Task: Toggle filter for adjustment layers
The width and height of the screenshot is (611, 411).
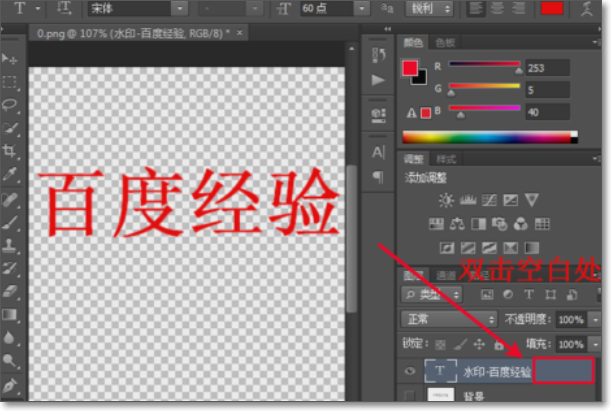Action: 508,295
